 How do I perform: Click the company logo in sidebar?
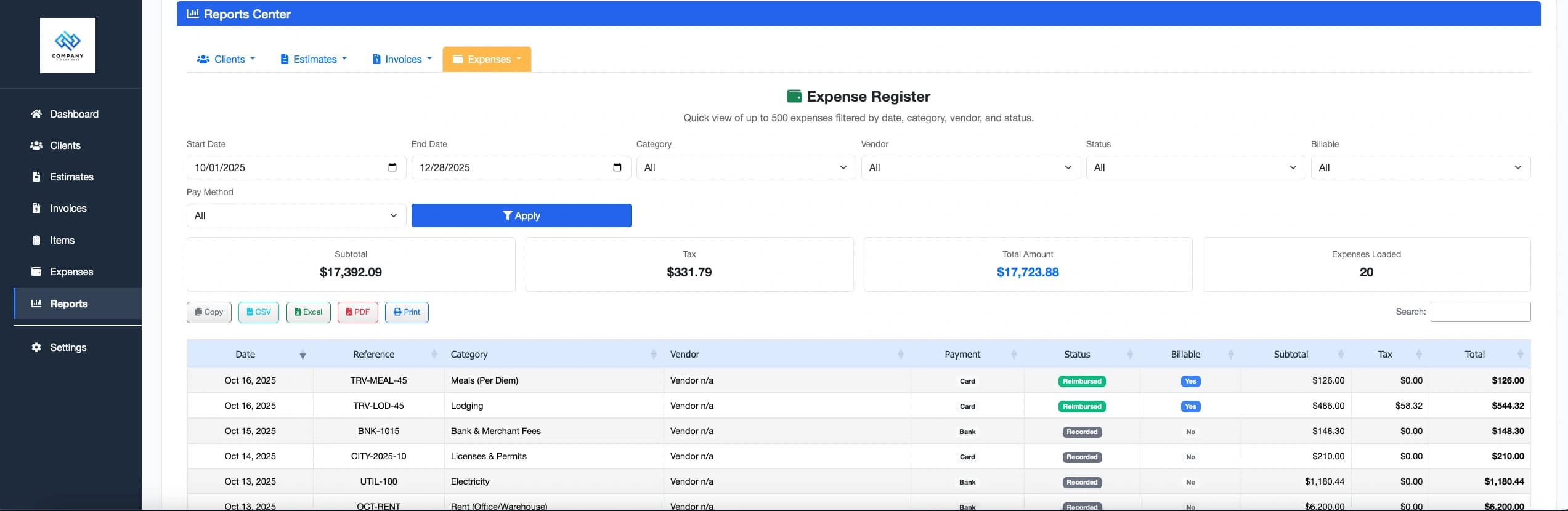(x=68, y=46)
